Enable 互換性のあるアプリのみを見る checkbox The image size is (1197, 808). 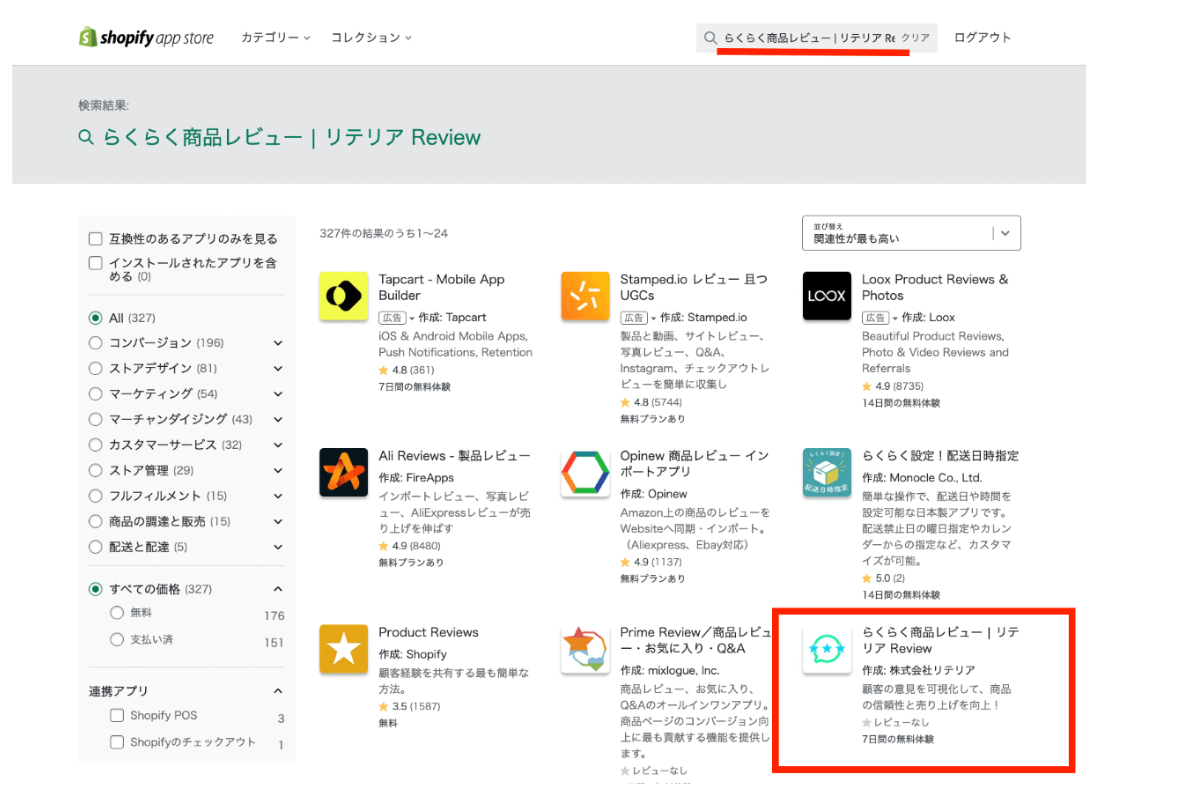click(x=95, y=238)
